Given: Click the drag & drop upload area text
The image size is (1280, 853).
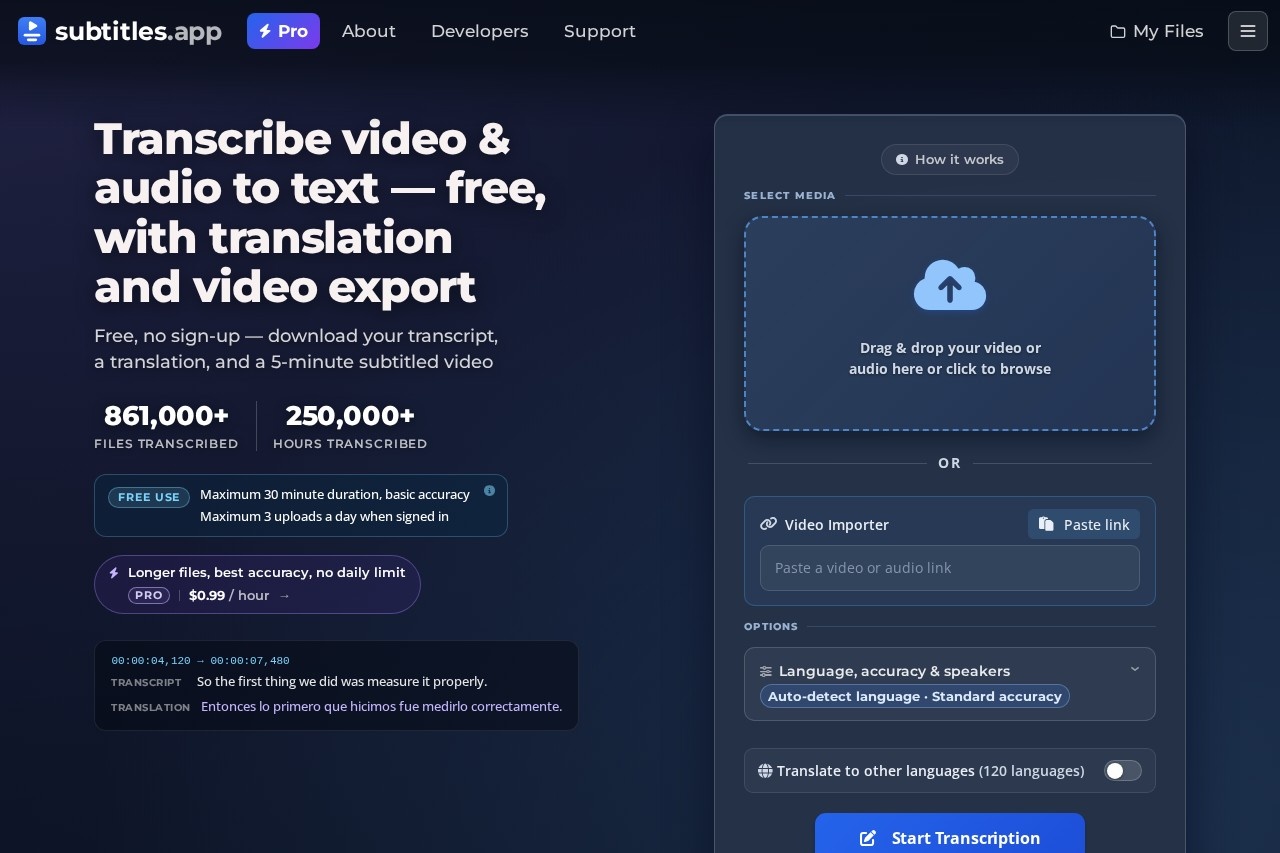Looking at the screenshot, I should point(950,358).
